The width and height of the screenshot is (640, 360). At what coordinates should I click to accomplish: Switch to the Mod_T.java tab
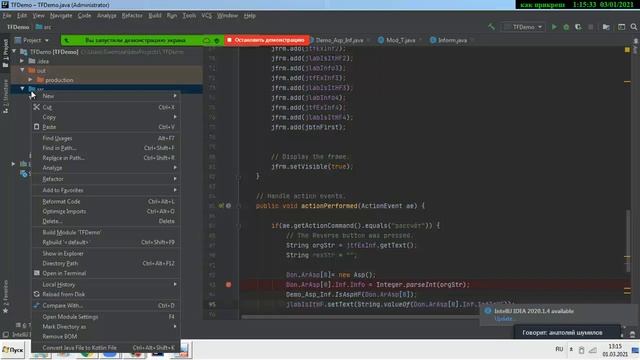(400, 40)
